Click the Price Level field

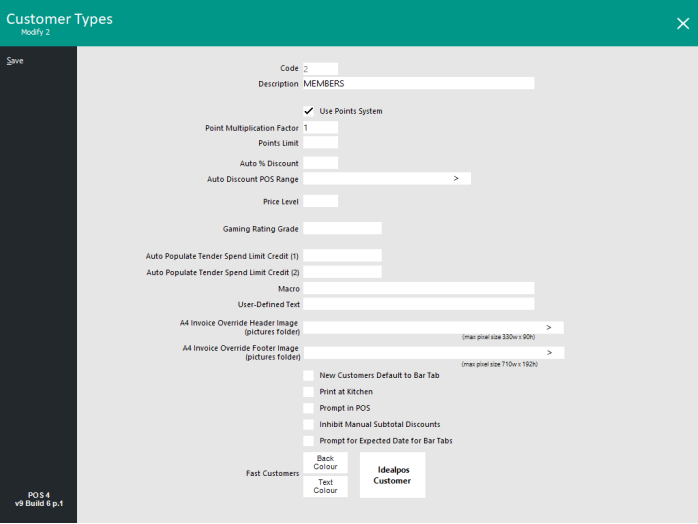click(x=320, y=201)
